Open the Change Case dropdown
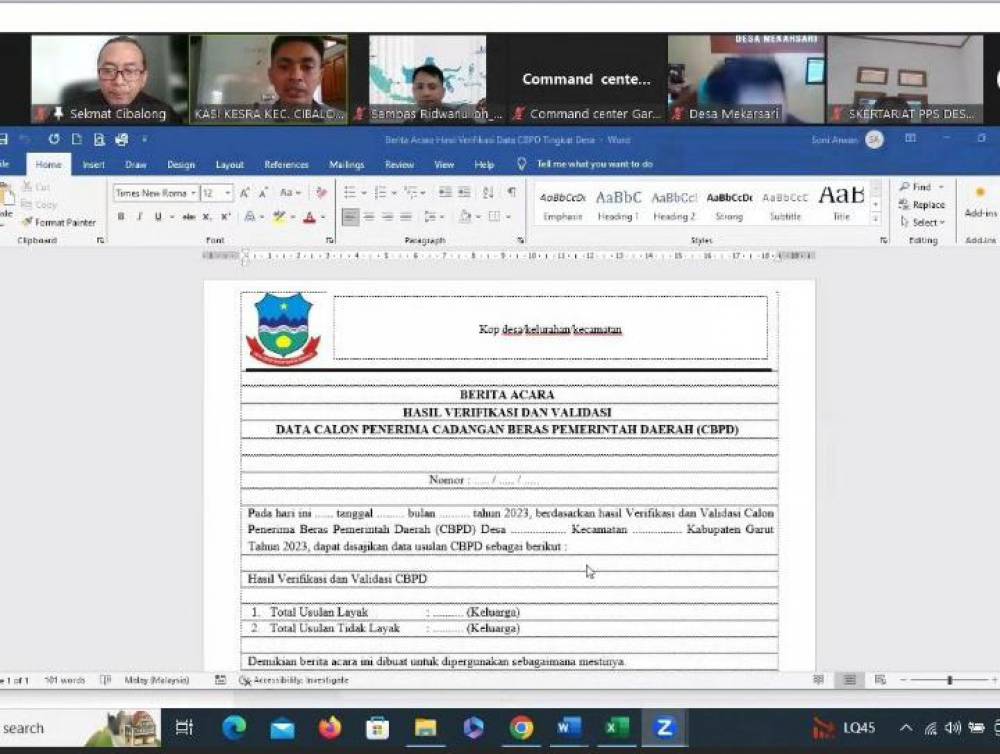Image resolution: width=1000 pixels, height=754 pixels. (x=290, y=193)
